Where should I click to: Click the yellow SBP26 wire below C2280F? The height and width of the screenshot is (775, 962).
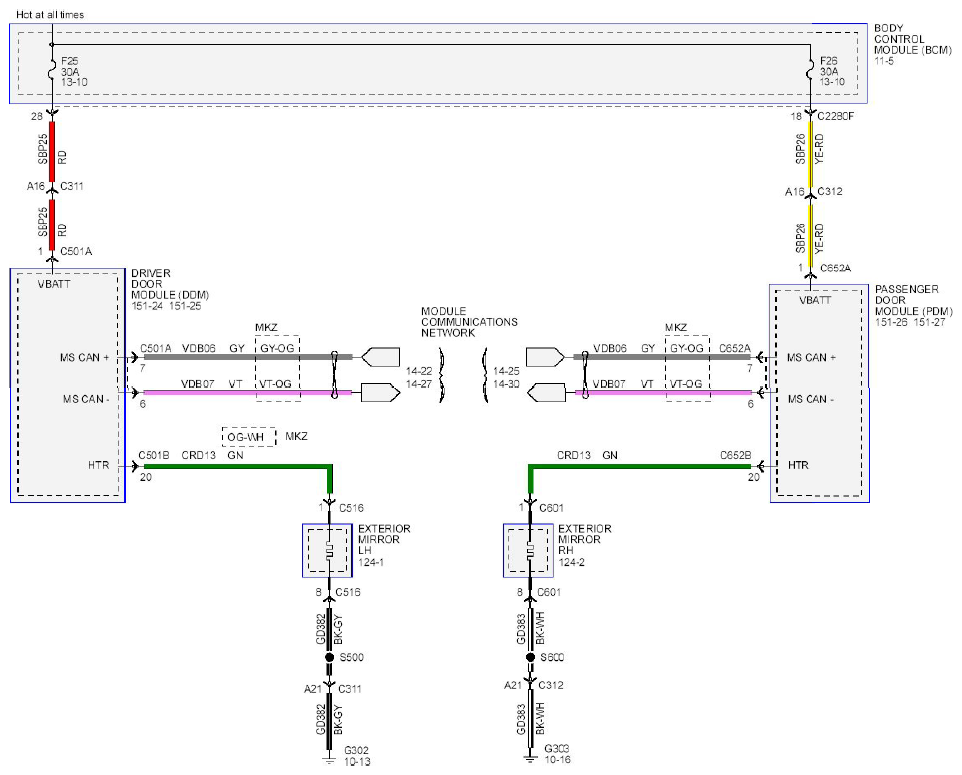coord(811,153)
